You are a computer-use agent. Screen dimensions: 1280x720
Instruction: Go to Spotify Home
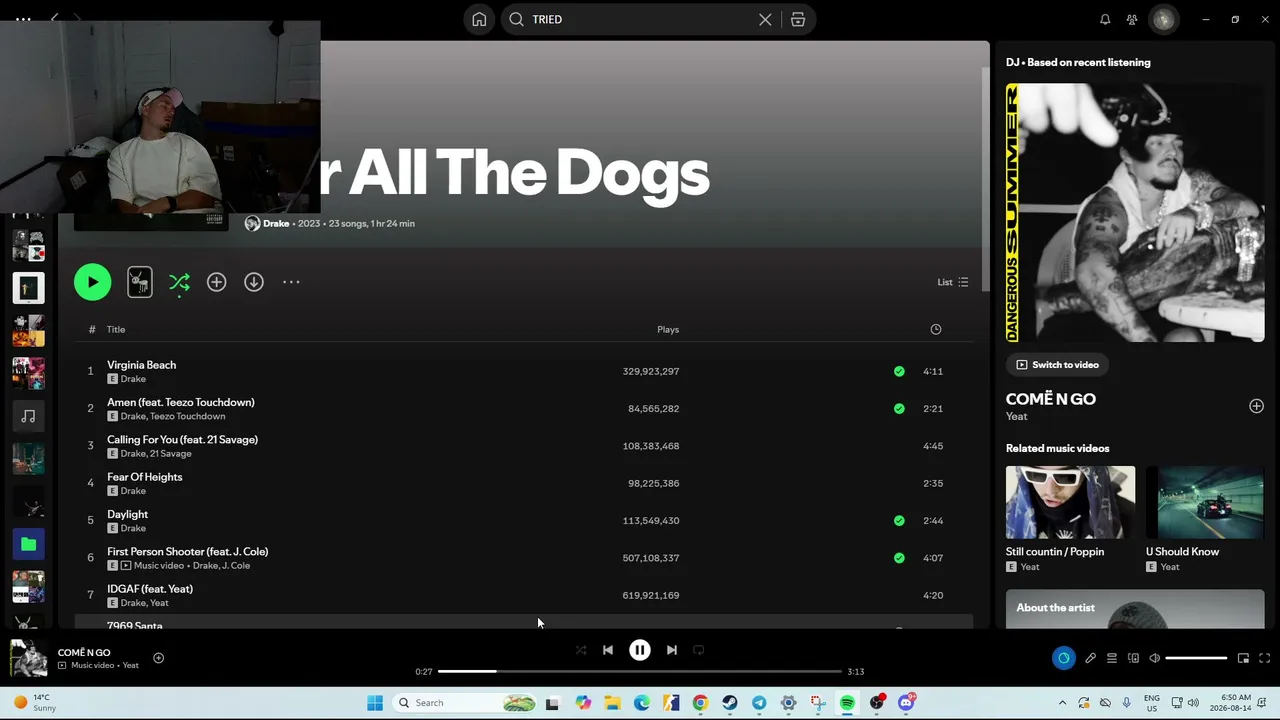[479, 19]
